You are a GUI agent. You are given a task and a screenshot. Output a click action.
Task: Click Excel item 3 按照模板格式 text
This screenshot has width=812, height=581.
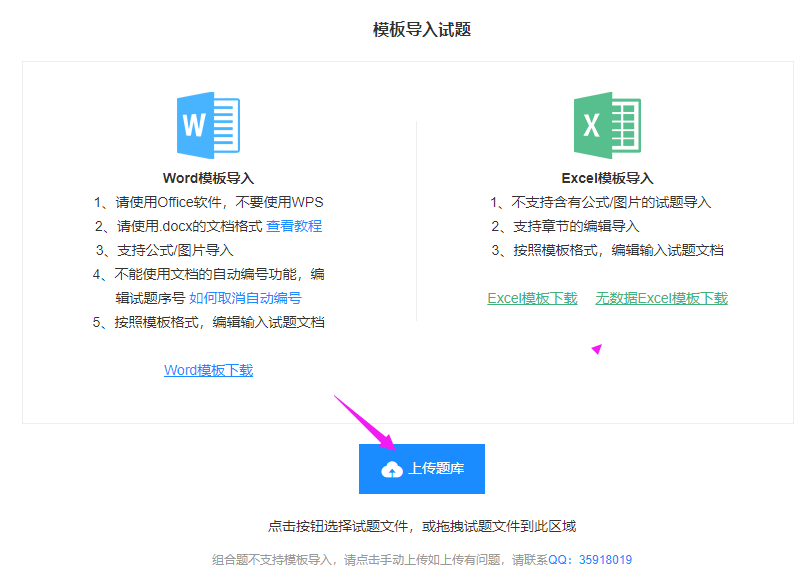click(618, 251)
